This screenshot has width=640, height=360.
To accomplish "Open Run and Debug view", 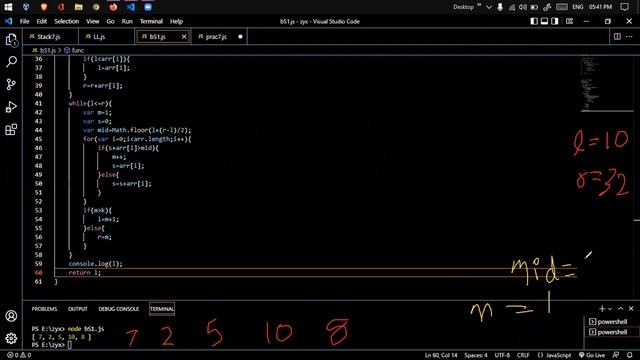I will point(11,107).
